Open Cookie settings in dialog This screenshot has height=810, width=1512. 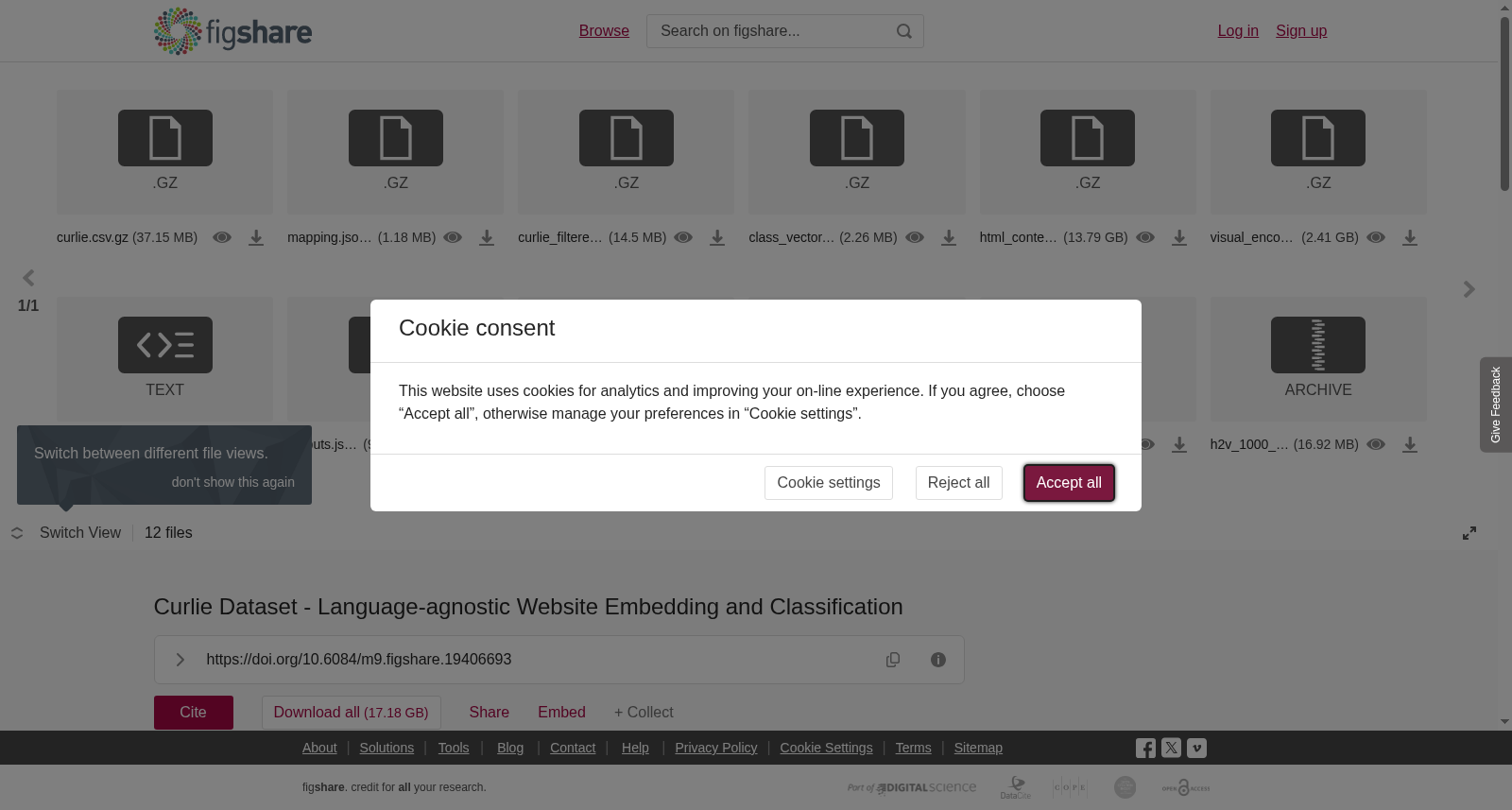pos(829,483)
